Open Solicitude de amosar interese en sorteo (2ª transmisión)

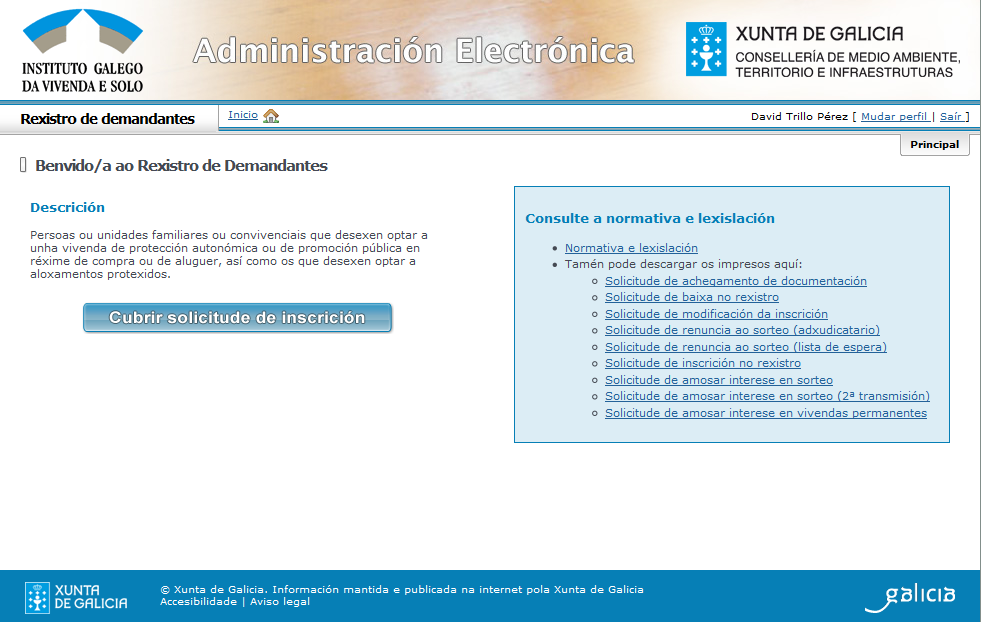pyautogui.click(x=767, y=396)
